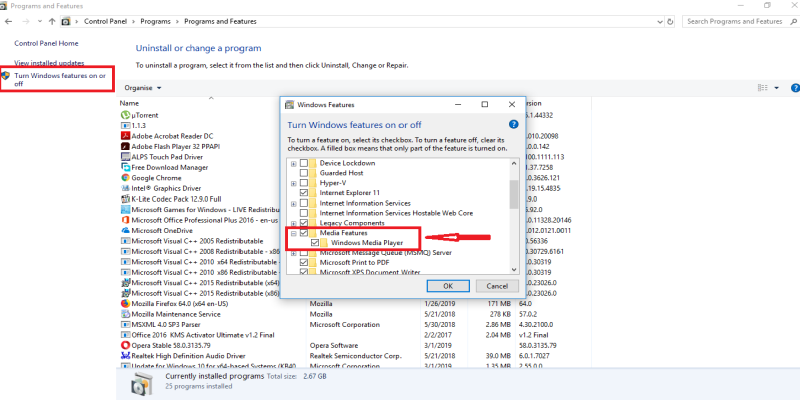Click the features list scroll-up arrow
The image size is (800, 400).
tap(514, 163)
